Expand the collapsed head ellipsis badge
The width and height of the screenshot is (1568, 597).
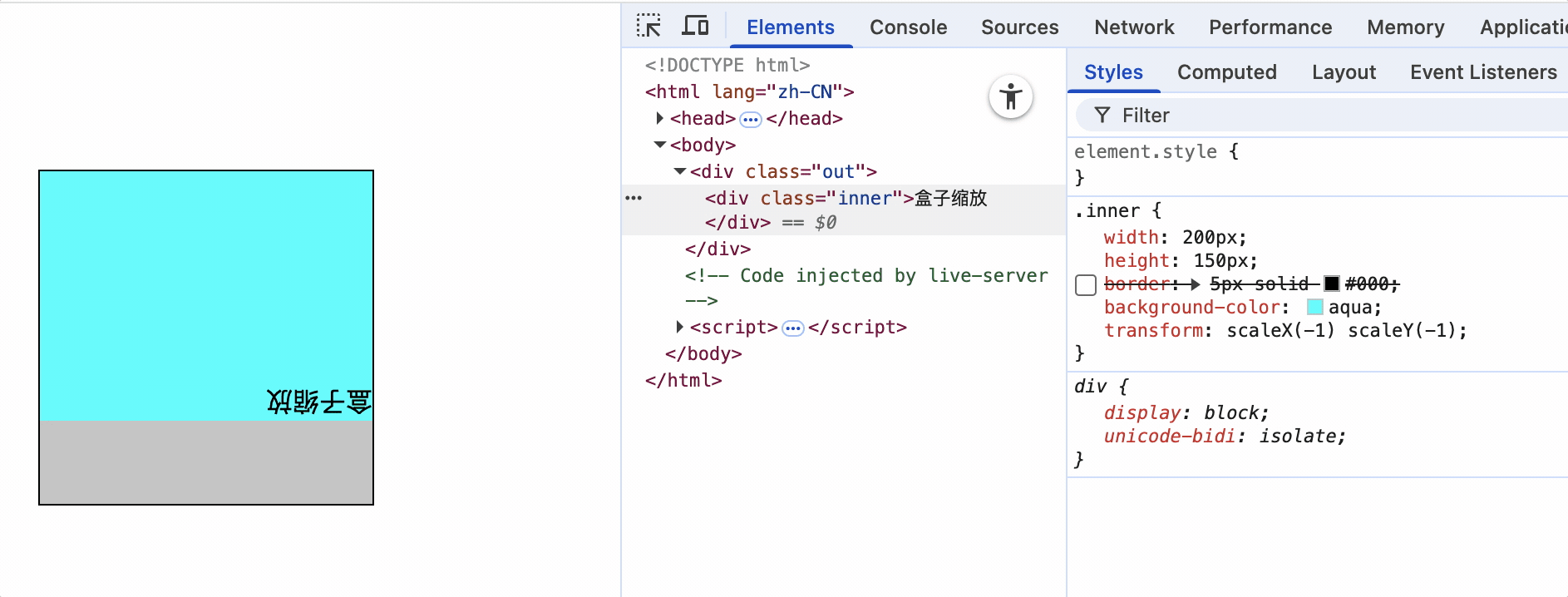click(x=750, y=119)
